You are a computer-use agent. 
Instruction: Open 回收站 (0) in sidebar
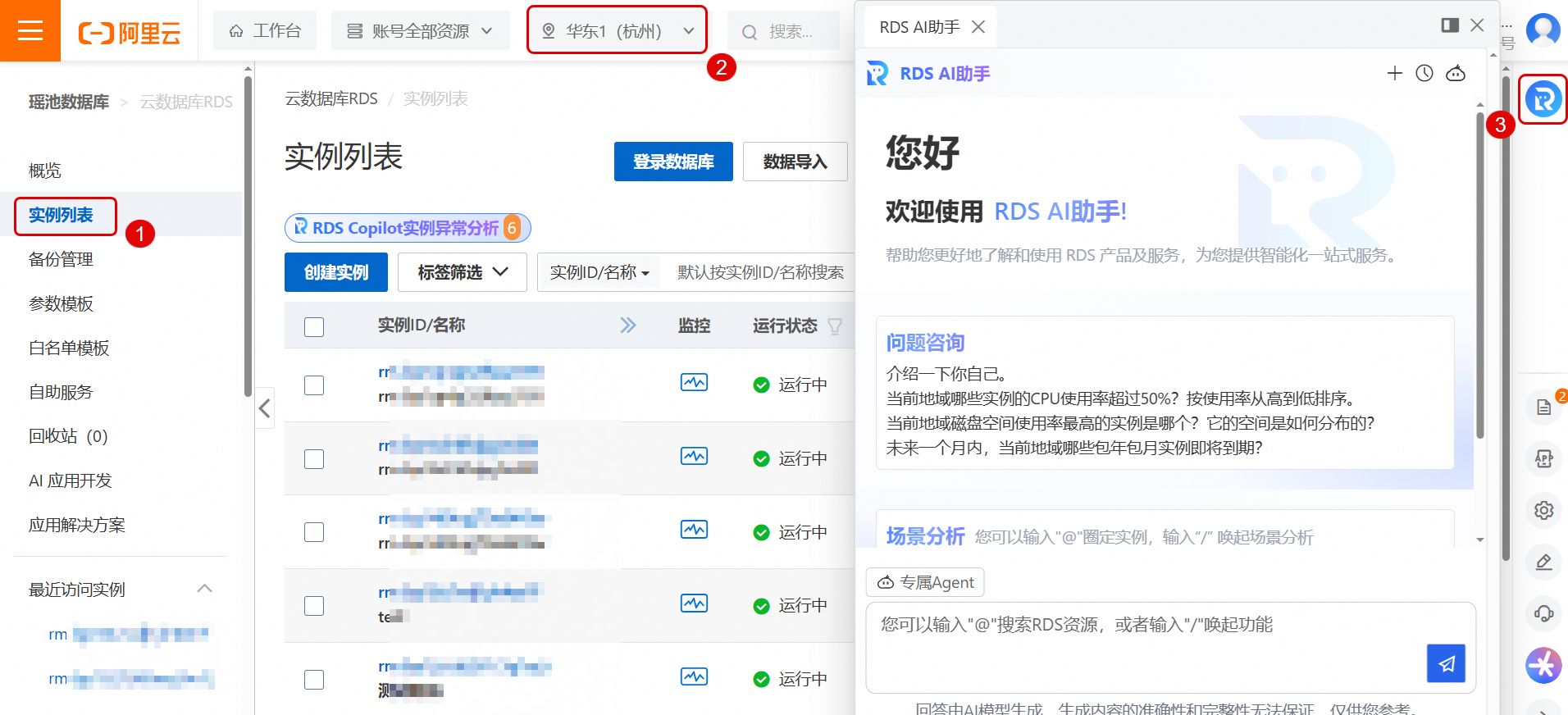tap(68, 436)
